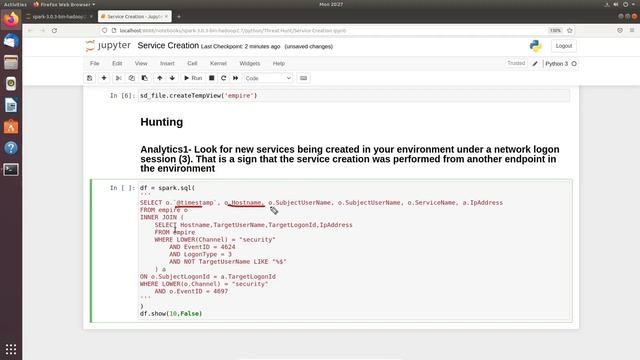This screenshot has height=360, width=640.
Task: Open Help from the dock
Action: [11, 148]
